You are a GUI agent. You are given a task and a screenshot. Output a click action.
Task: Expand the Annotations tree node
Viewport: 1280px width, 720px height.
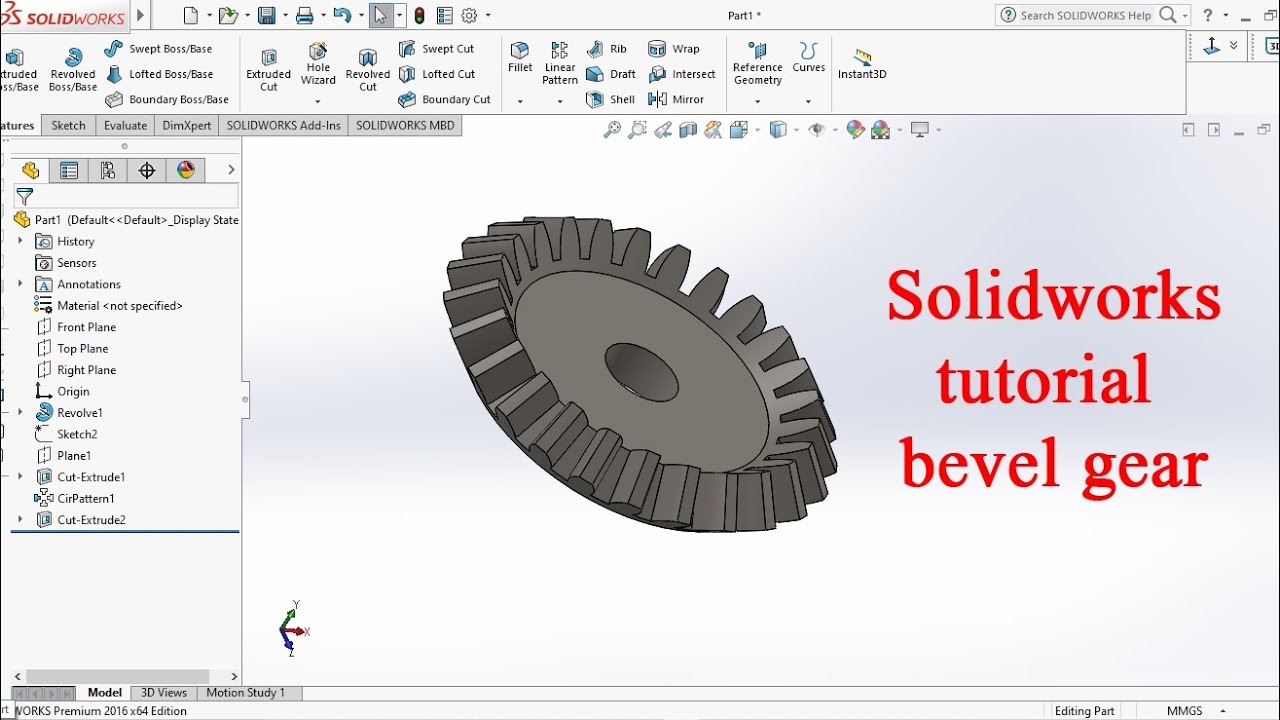(20, 284)
